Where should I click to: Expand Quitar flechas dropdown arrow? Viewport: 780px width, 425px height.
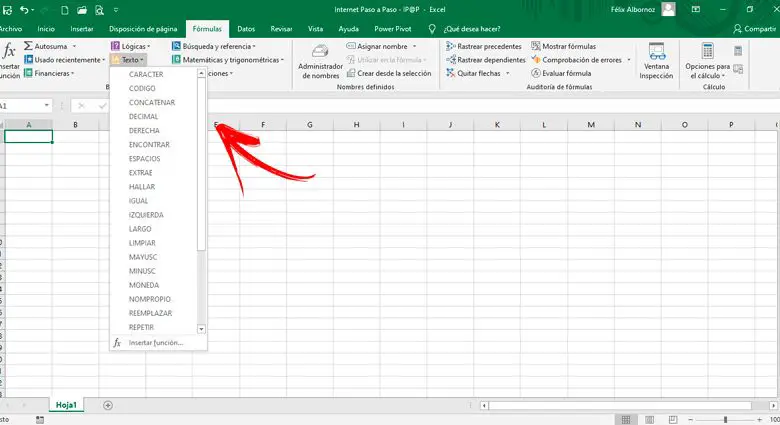[x=507, y=73]
